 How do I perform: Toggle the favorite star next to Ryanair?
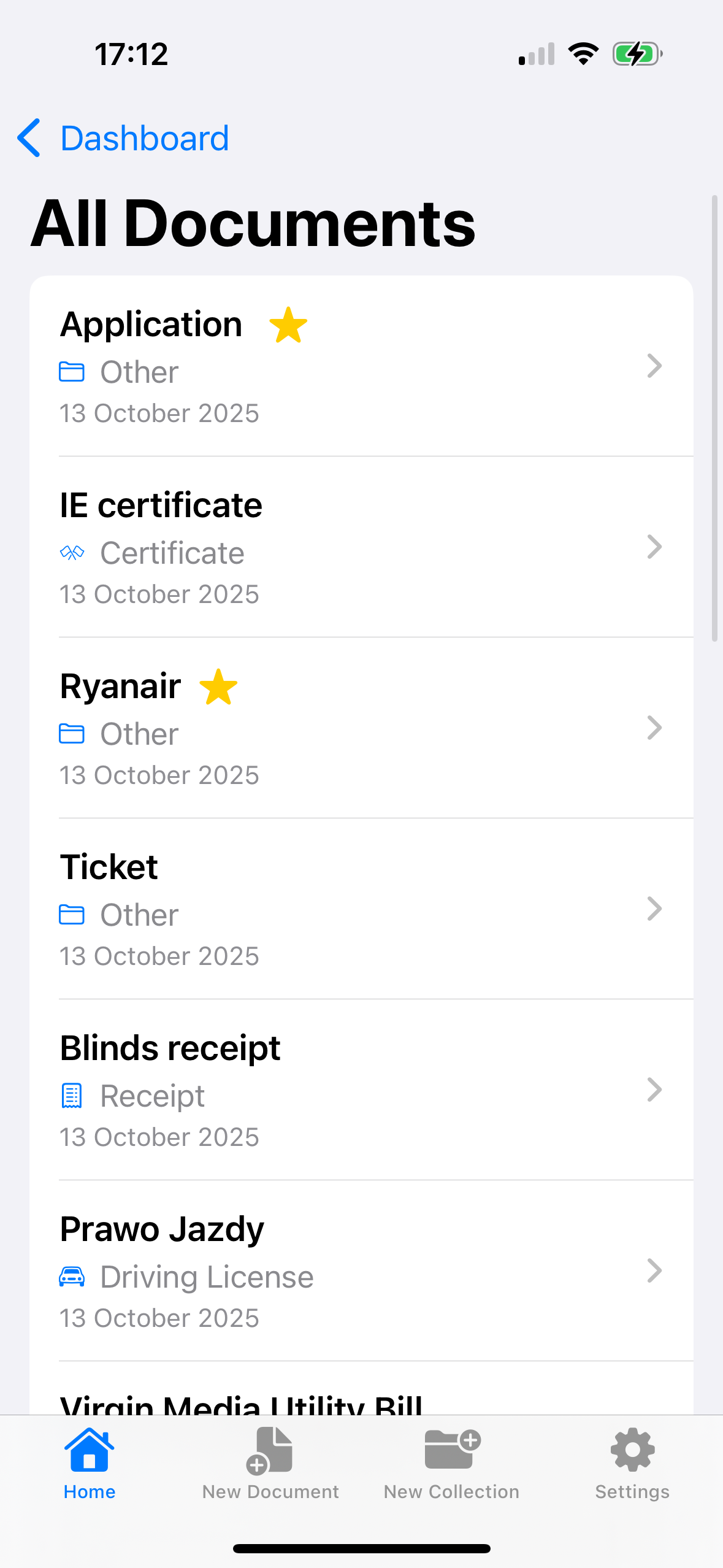coord(218,687)
